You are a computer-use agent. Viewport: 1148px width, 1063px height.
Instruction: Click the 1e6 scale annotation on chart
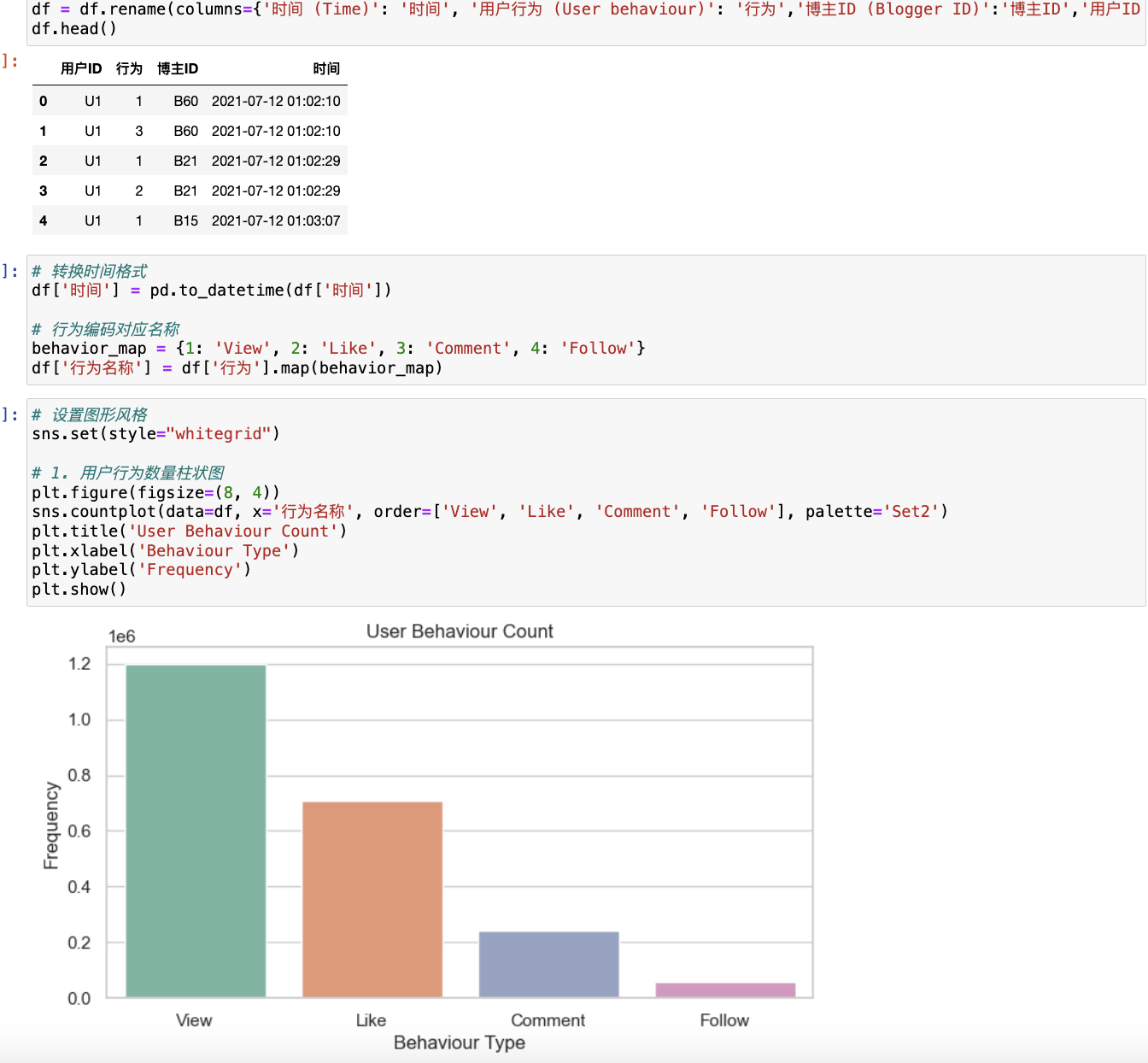(x=122, y=637)
